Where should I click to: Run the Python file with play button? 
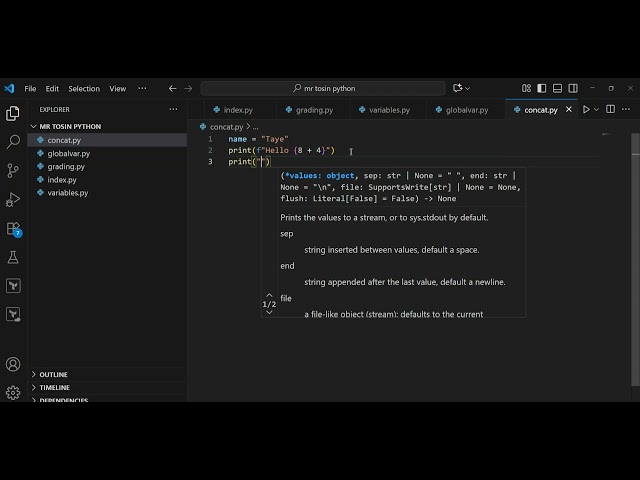586,109
